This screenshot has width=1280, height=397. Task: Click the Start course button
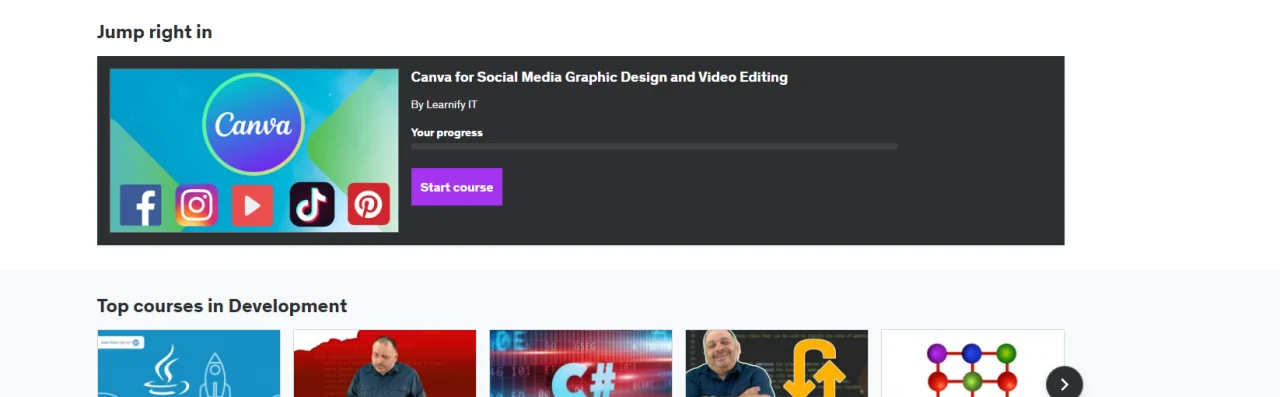click(456, 187)
